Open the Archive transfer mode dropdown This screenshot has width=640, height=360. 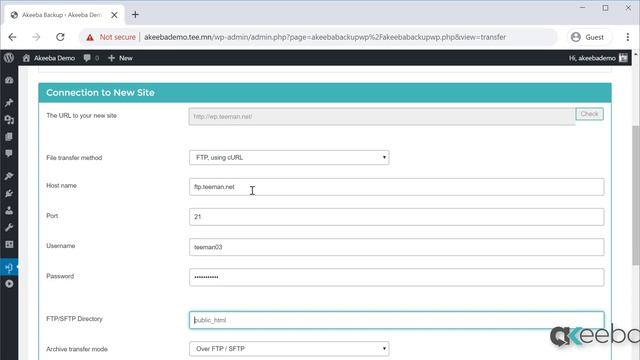coord(289,349)
